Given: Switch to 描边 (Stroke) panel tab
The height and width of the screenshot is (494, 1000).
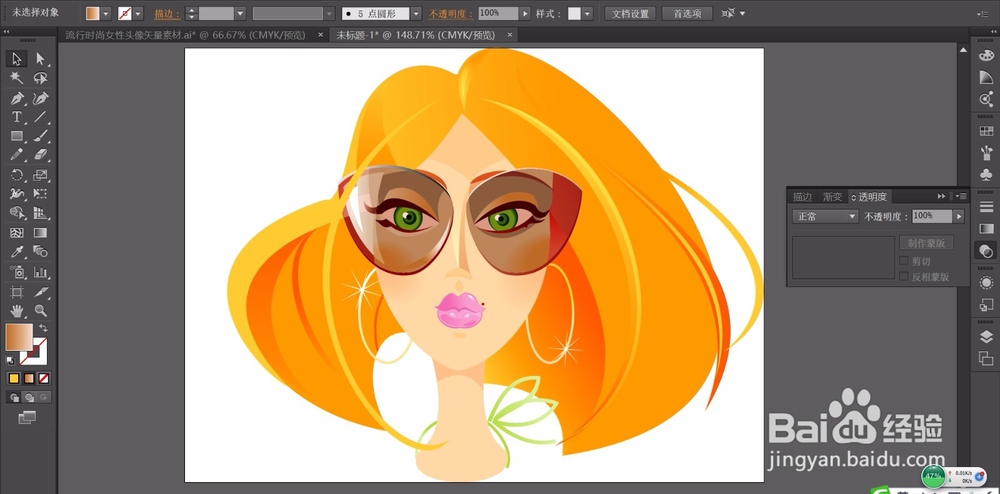Looking at the screenshot, I should (802, 197).
